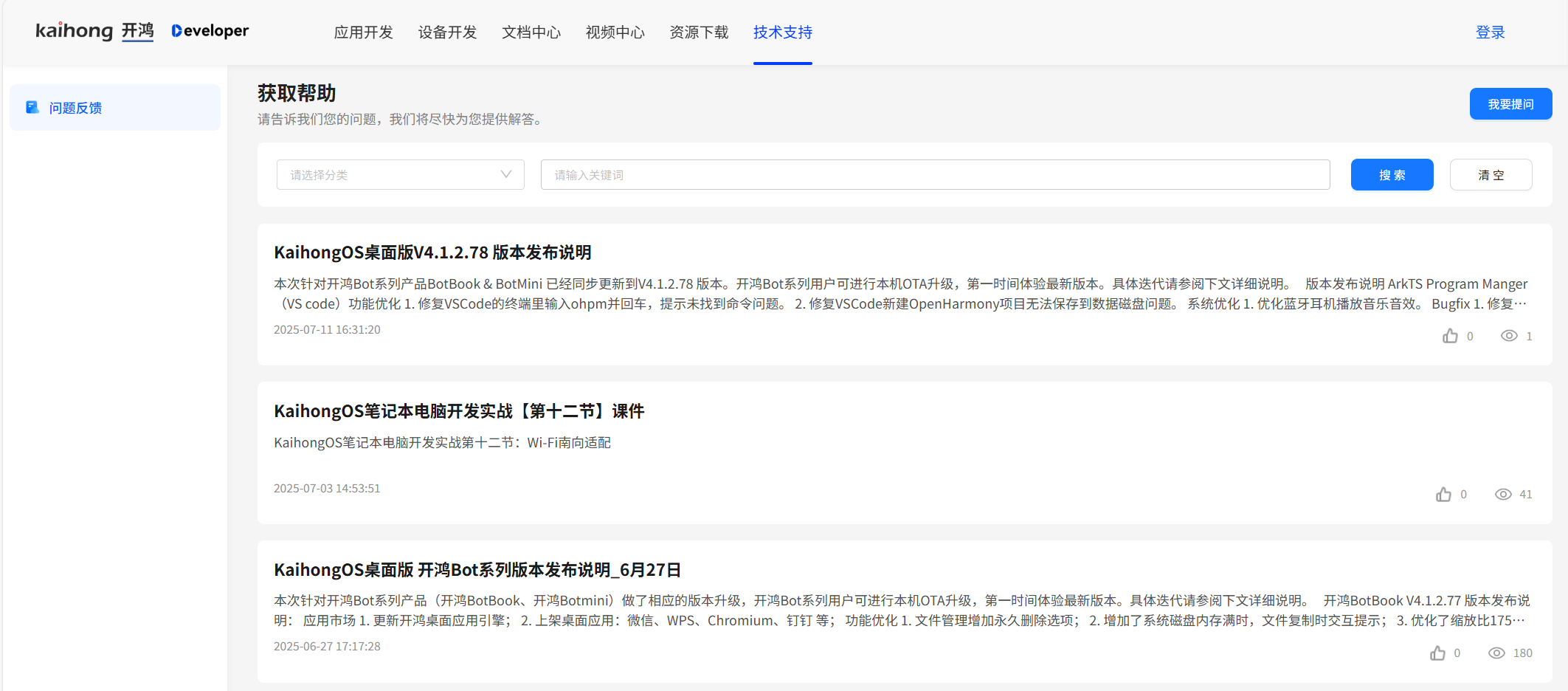
Task: Click the Kaihong 开鸿 logo
Action: 94,31
